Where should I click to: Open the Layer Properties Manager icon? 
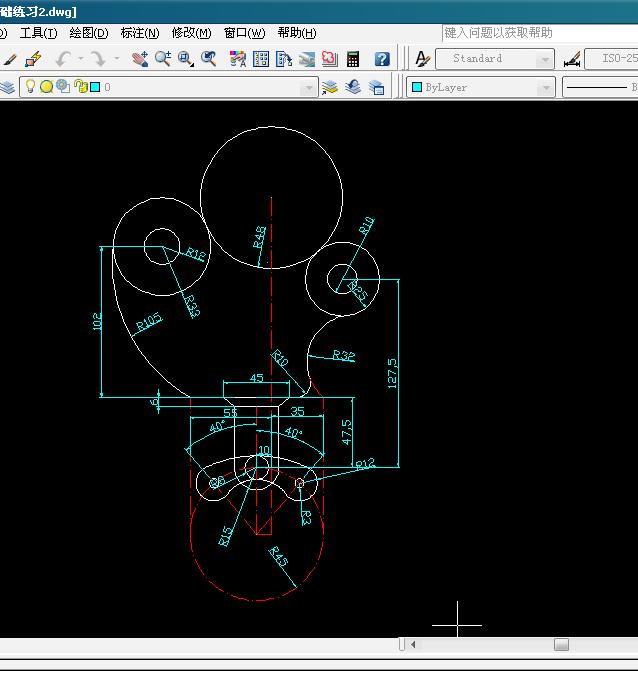[7, 87]
